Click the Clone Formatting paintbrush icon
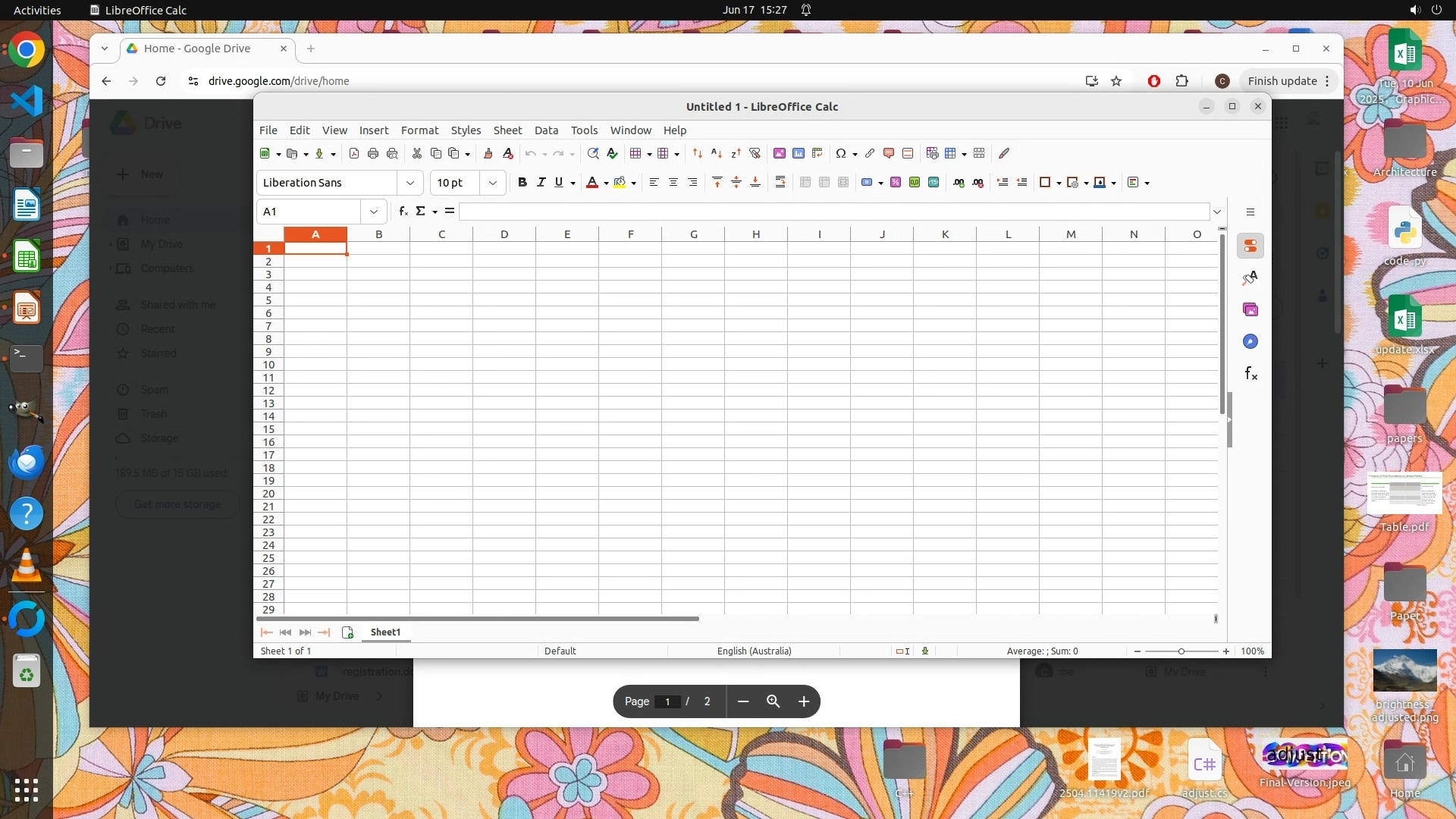 [488, 154]
